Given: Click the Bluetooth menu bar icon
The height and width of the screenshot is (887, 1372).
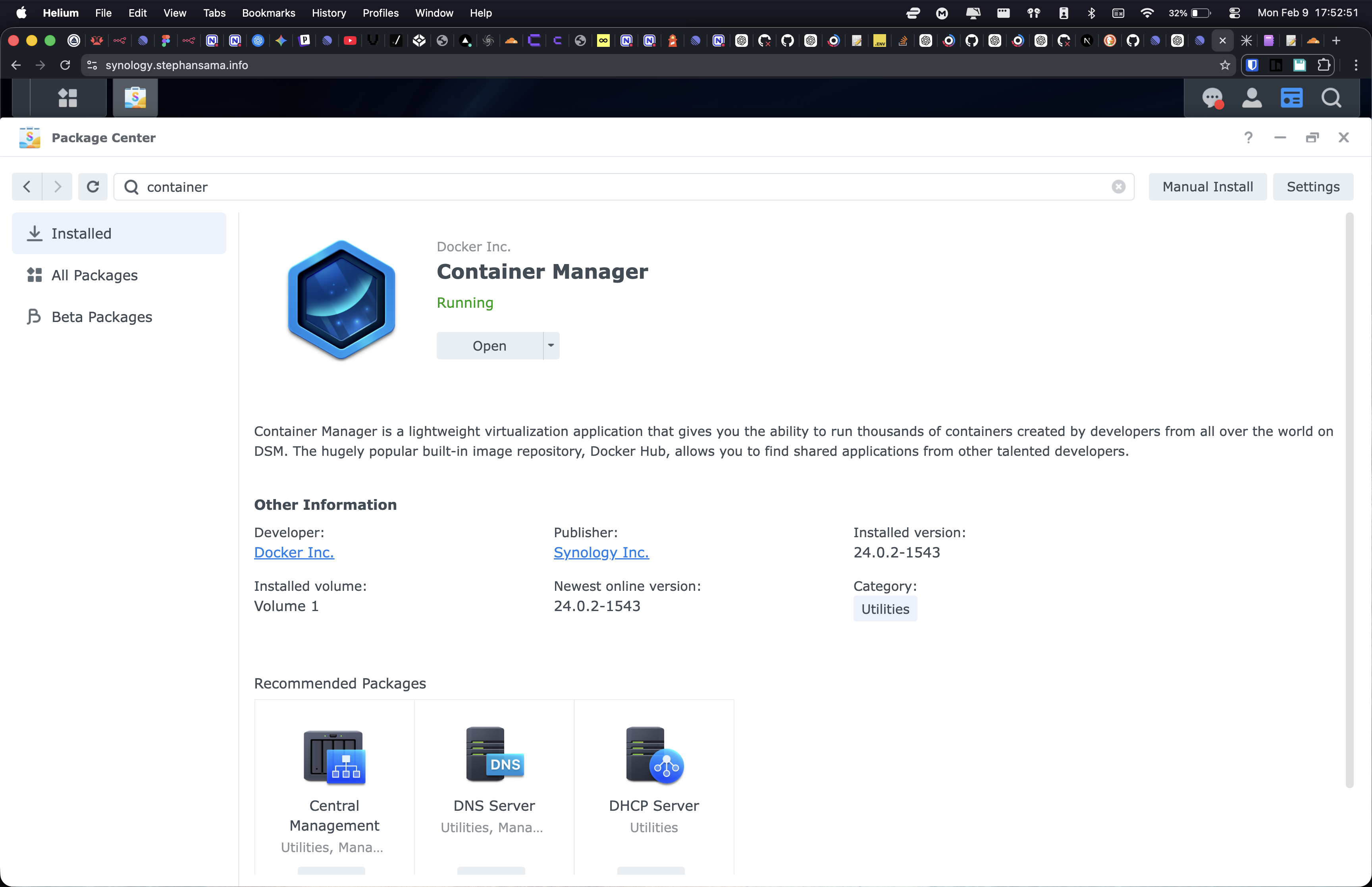Looking at the screenshot, I should [x=1091, y=13].
